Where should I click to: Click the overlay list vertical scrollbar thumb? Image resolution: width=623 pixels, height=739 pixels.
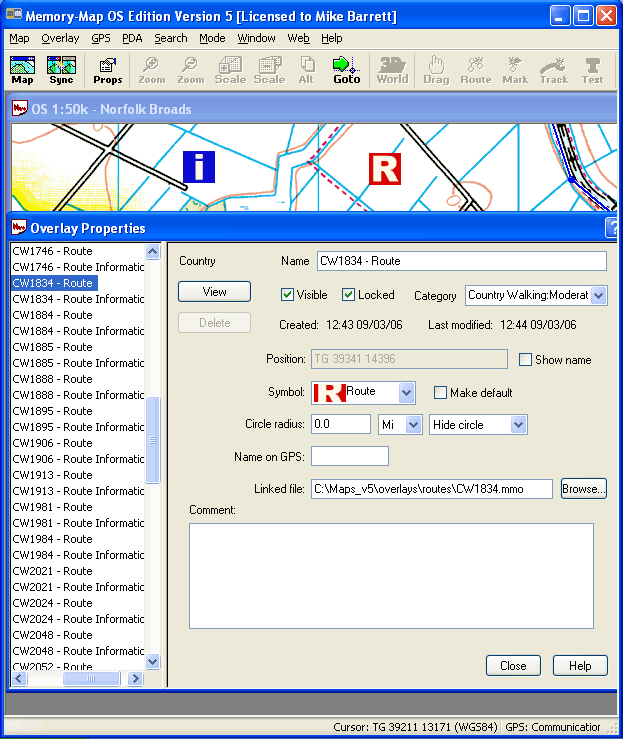(152, 440)
